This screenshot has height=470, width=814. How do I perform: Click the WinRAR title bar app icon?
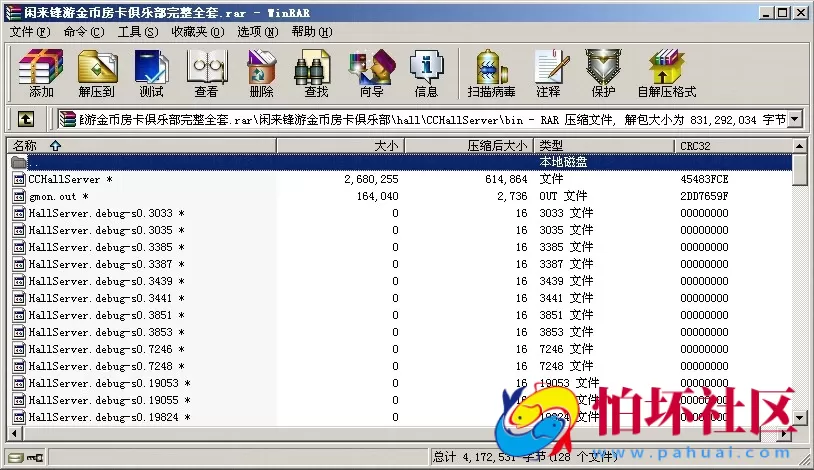pyautogui.click(x=13, y=12)
